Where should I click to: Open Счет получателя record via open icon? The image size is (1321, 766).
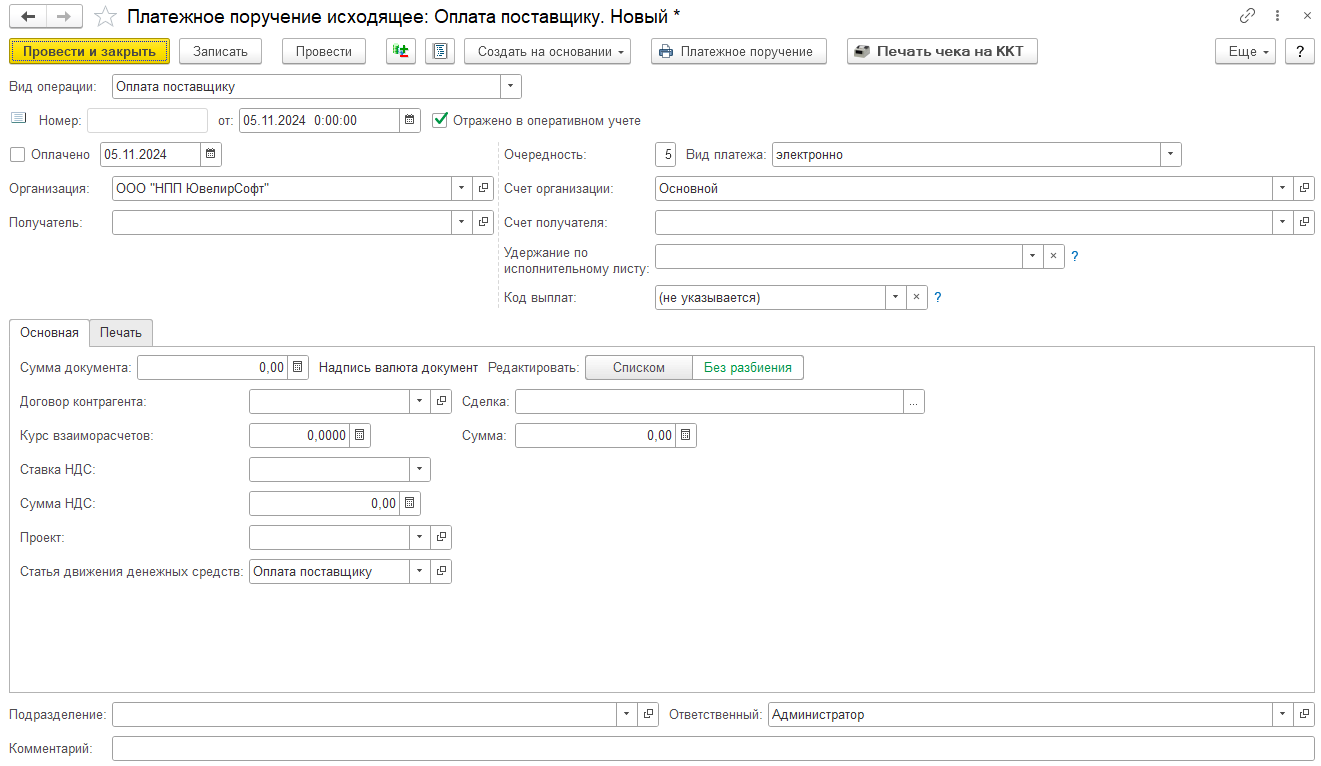tap(1304, 222)
